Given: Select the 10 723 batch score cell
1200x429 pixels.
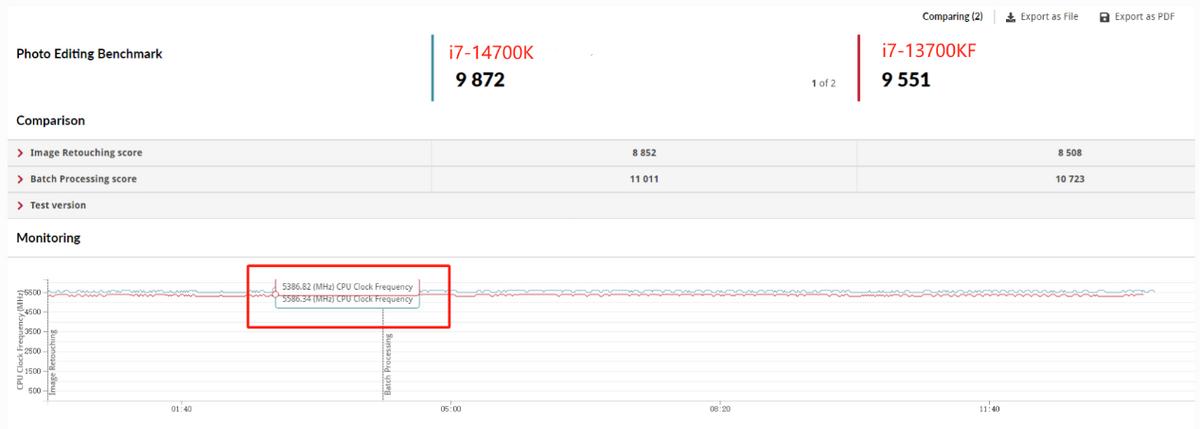Looking at the screenshot, I should click(1069, 179).
